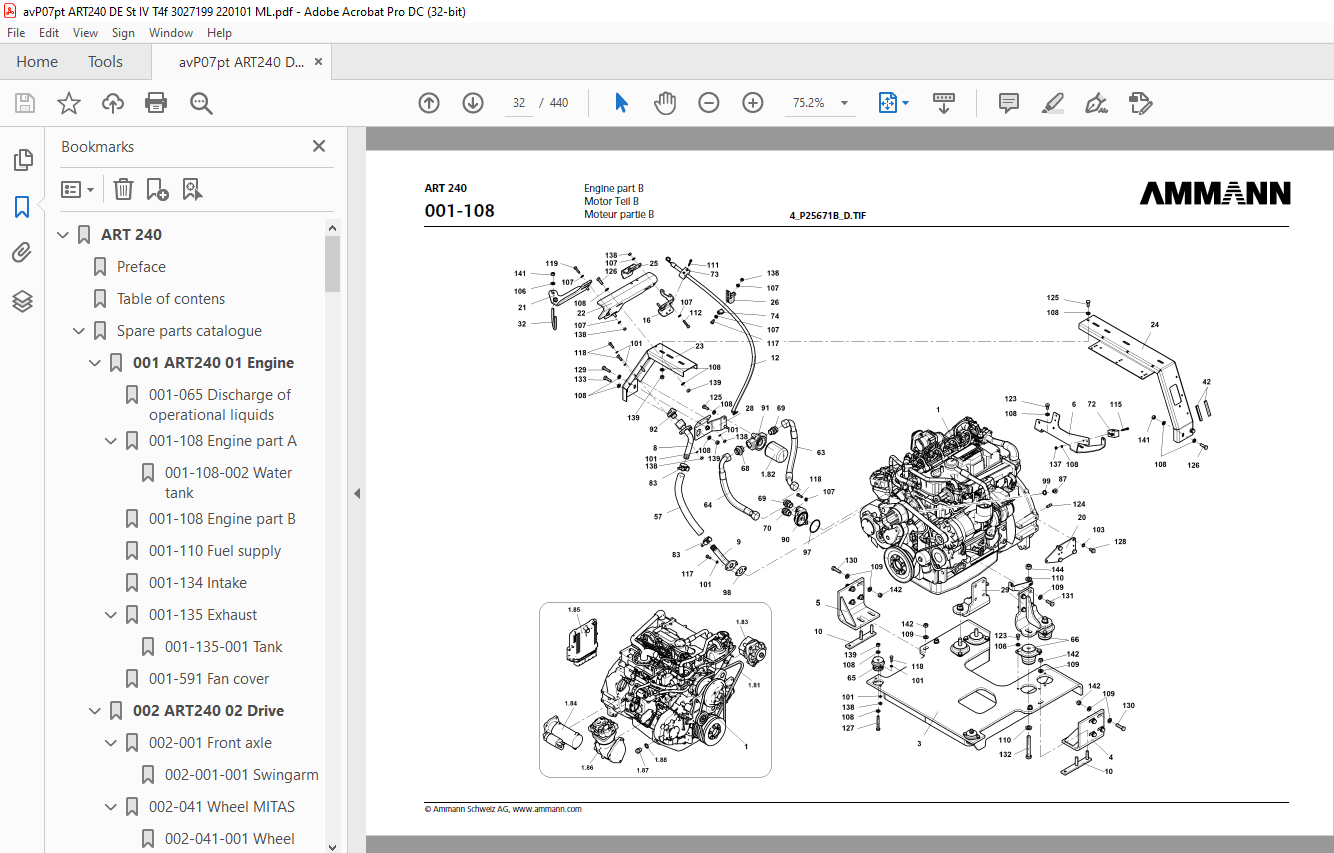
Task: Select the highlight text pen tool
Action: (1052, 103)
